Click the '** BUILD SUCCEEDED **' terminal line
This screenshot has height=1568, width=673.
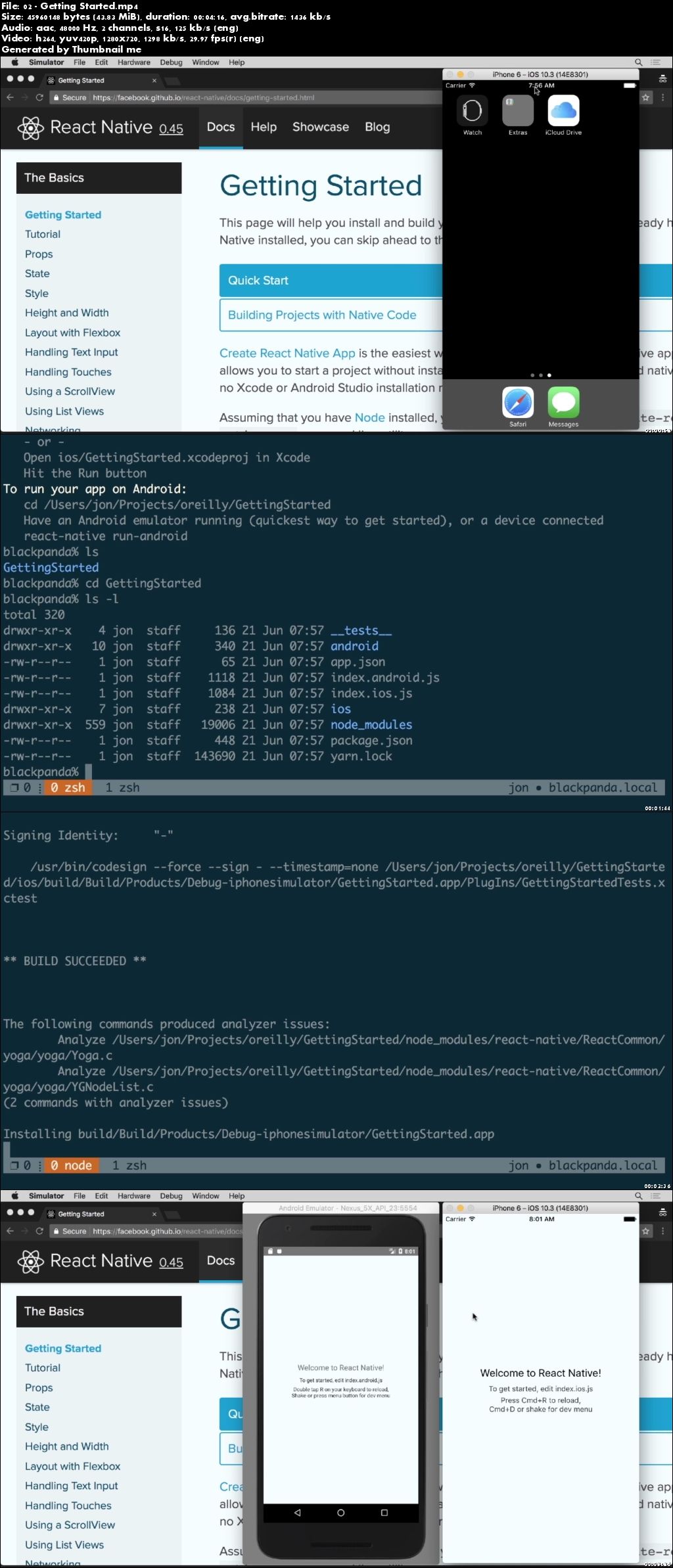click(x=75, y=961)
